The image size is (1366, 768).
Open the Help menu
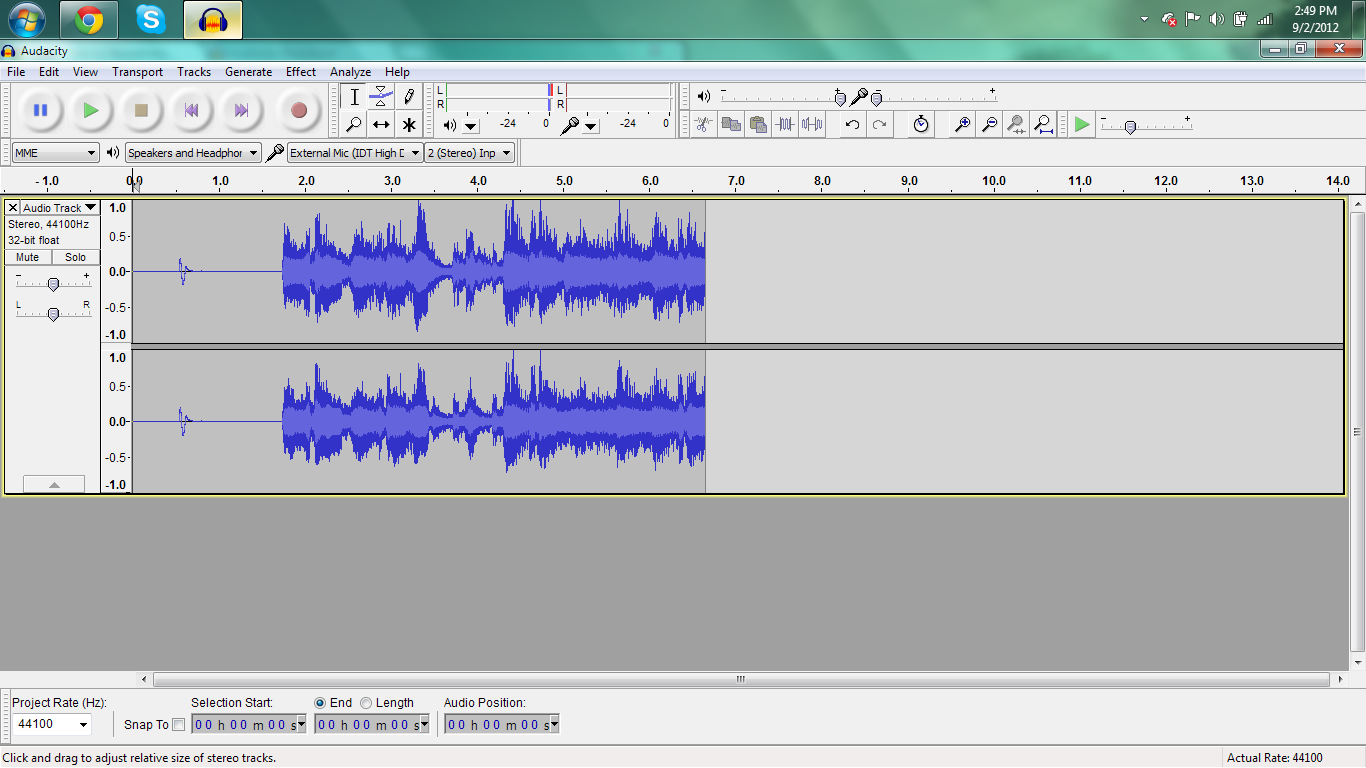[397, 72]
